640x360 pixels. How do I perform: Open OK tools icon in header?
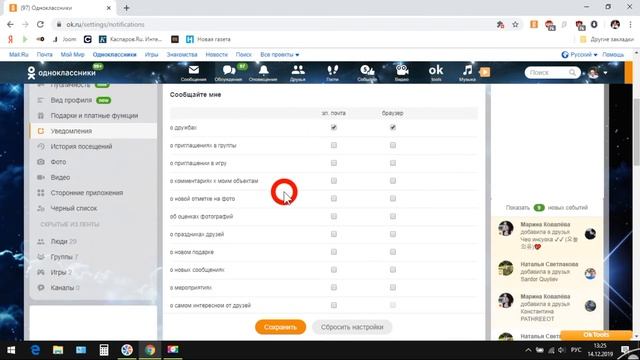pos(436,73)
